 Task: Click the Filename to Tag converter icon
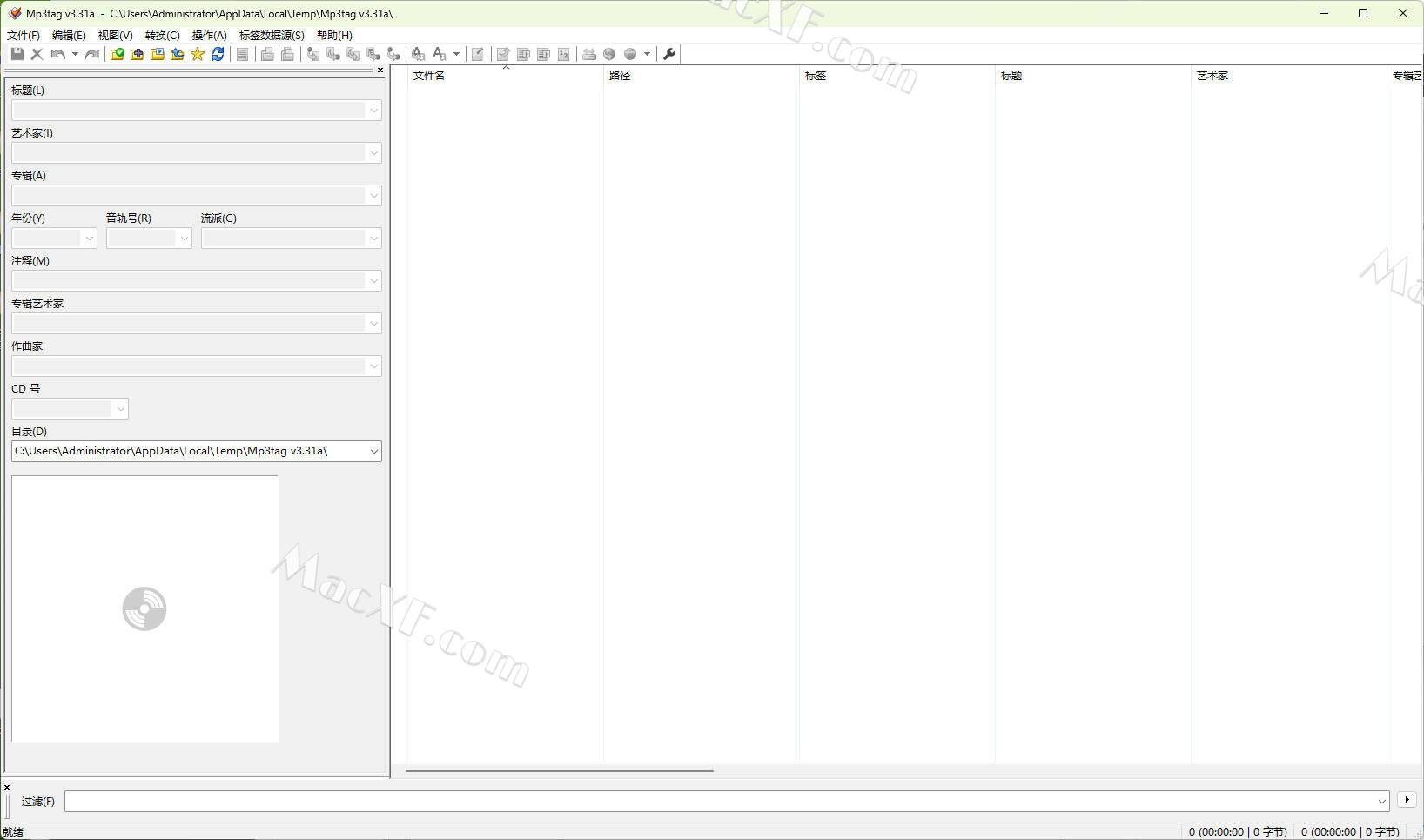(333, 54)
